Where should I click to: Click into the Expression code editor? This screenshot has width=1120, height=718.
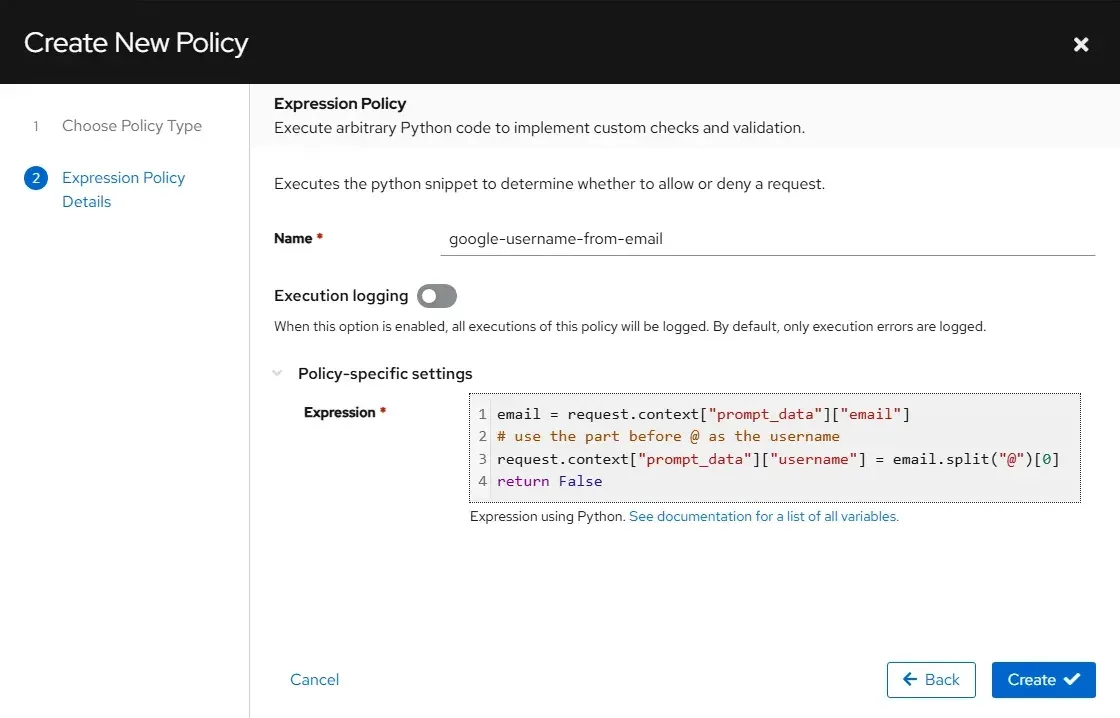[x=775, y=448]
